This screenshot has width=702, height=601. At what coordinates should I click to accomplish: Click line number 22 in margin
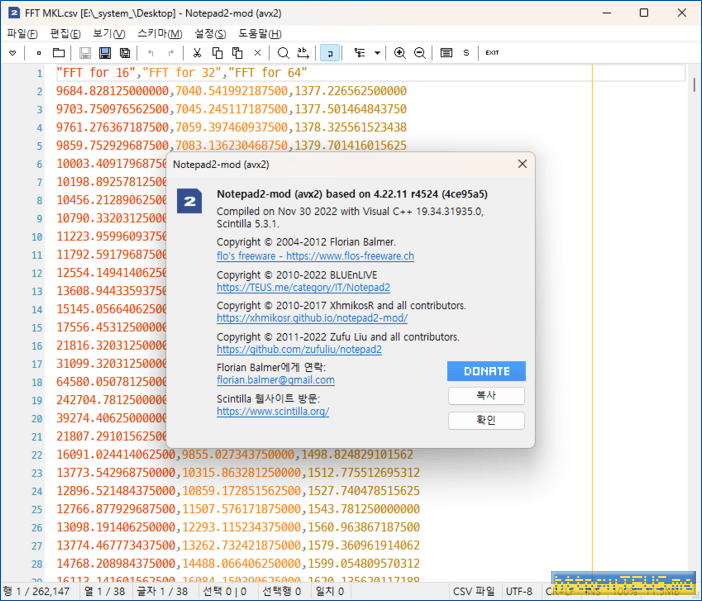pyautogui.click(x=37, y=455)
